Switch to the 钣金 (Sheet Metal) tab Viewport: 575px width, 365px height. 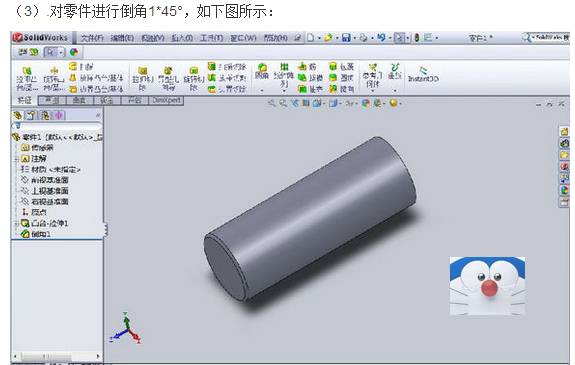pyautogui.click(x=107, y=100)
